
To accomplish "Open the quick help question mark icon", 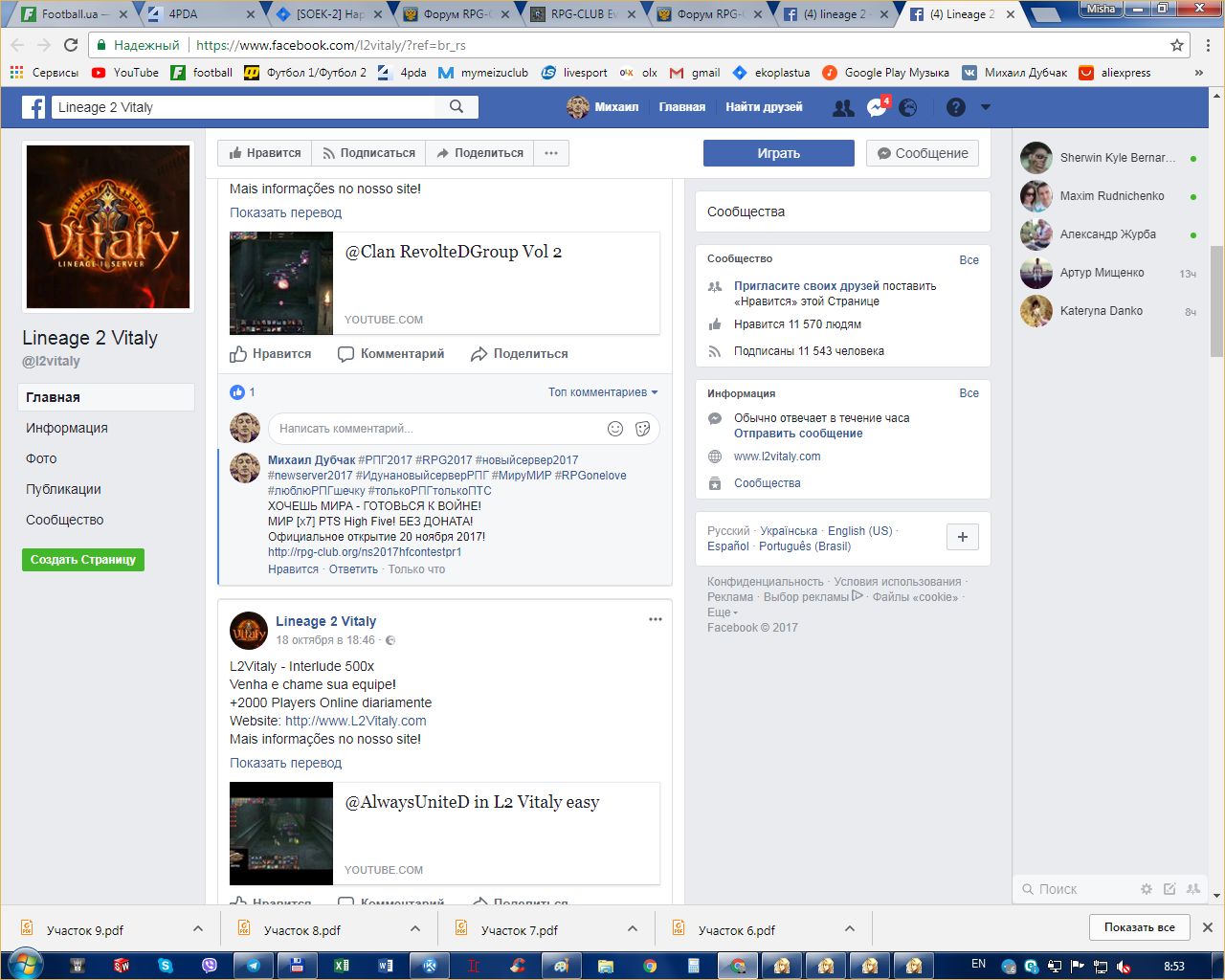I will click(956, 107).
